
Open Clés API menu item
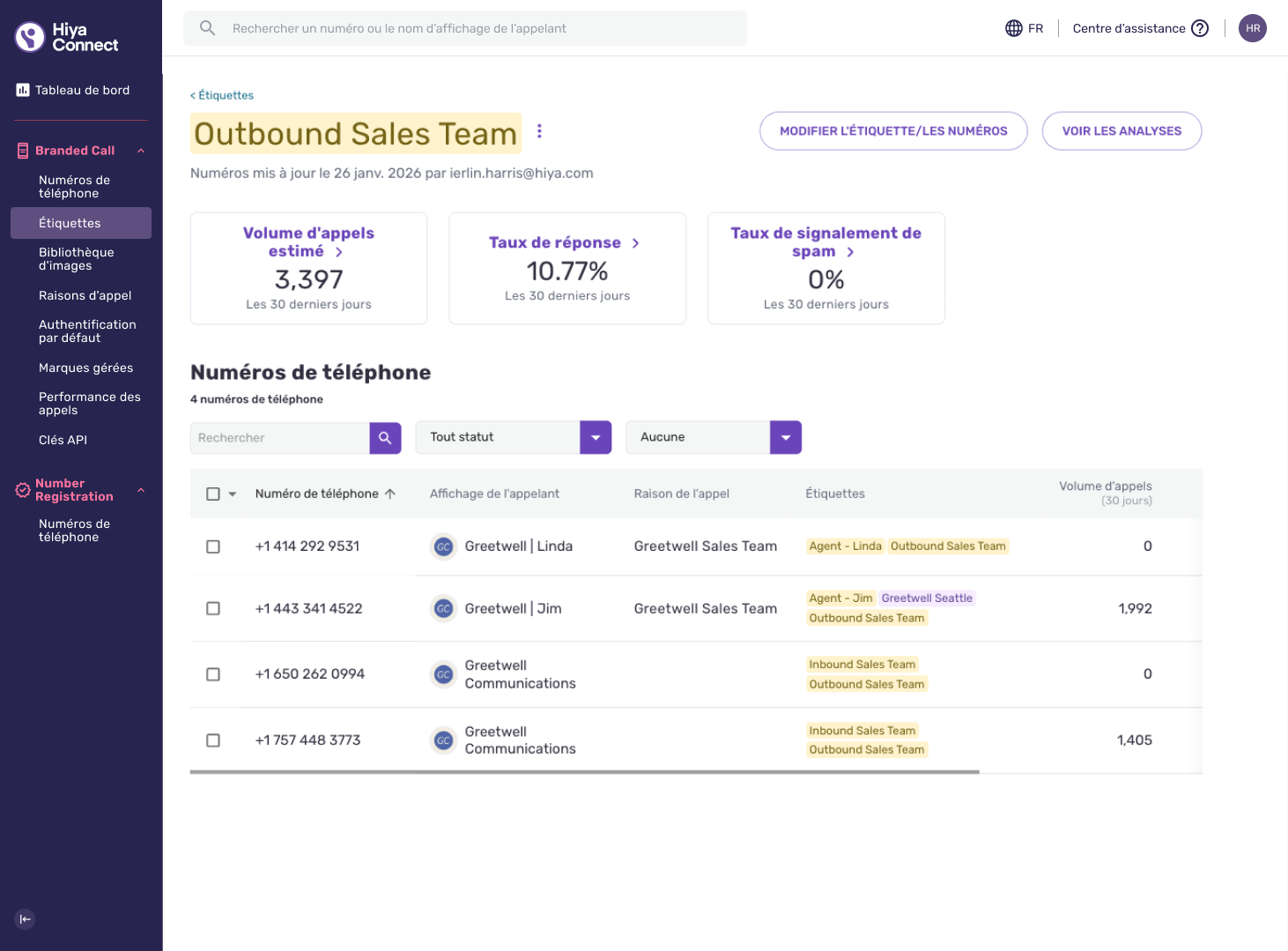[63, 440]
